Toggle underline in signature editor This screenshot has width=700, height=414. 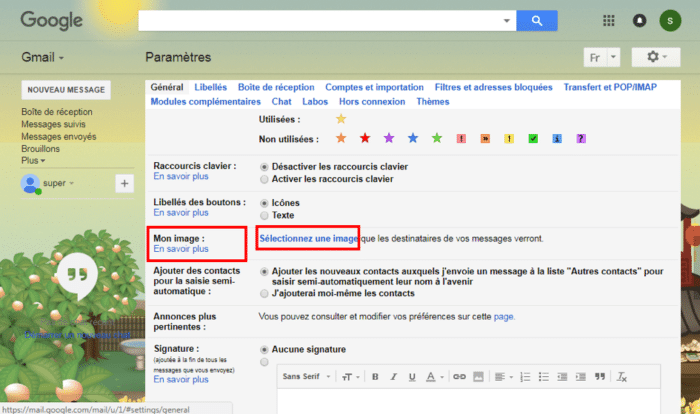click(x=412, y=377)
